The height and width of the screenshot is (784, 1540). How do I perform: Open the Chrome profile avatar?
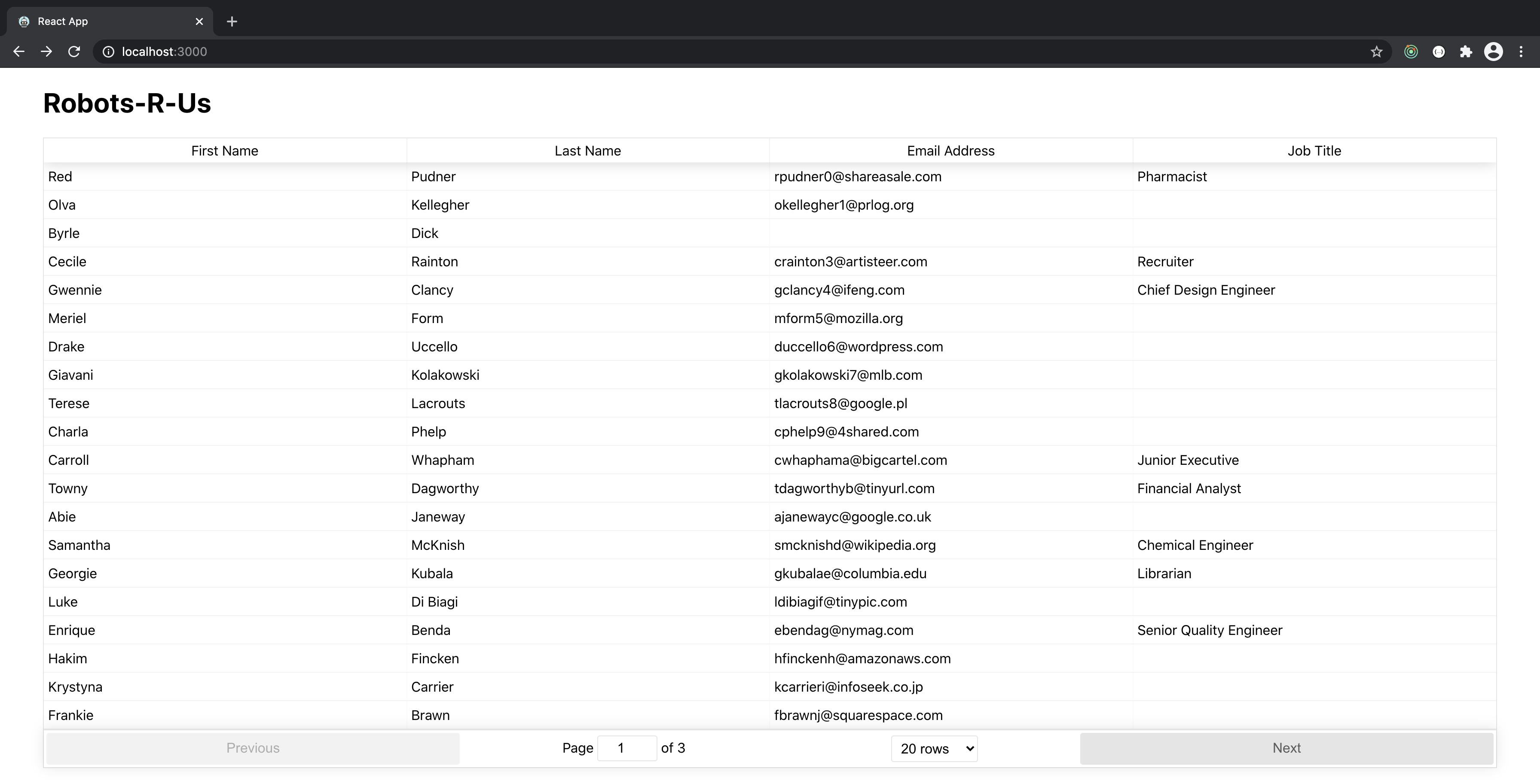coord(1493,52)
